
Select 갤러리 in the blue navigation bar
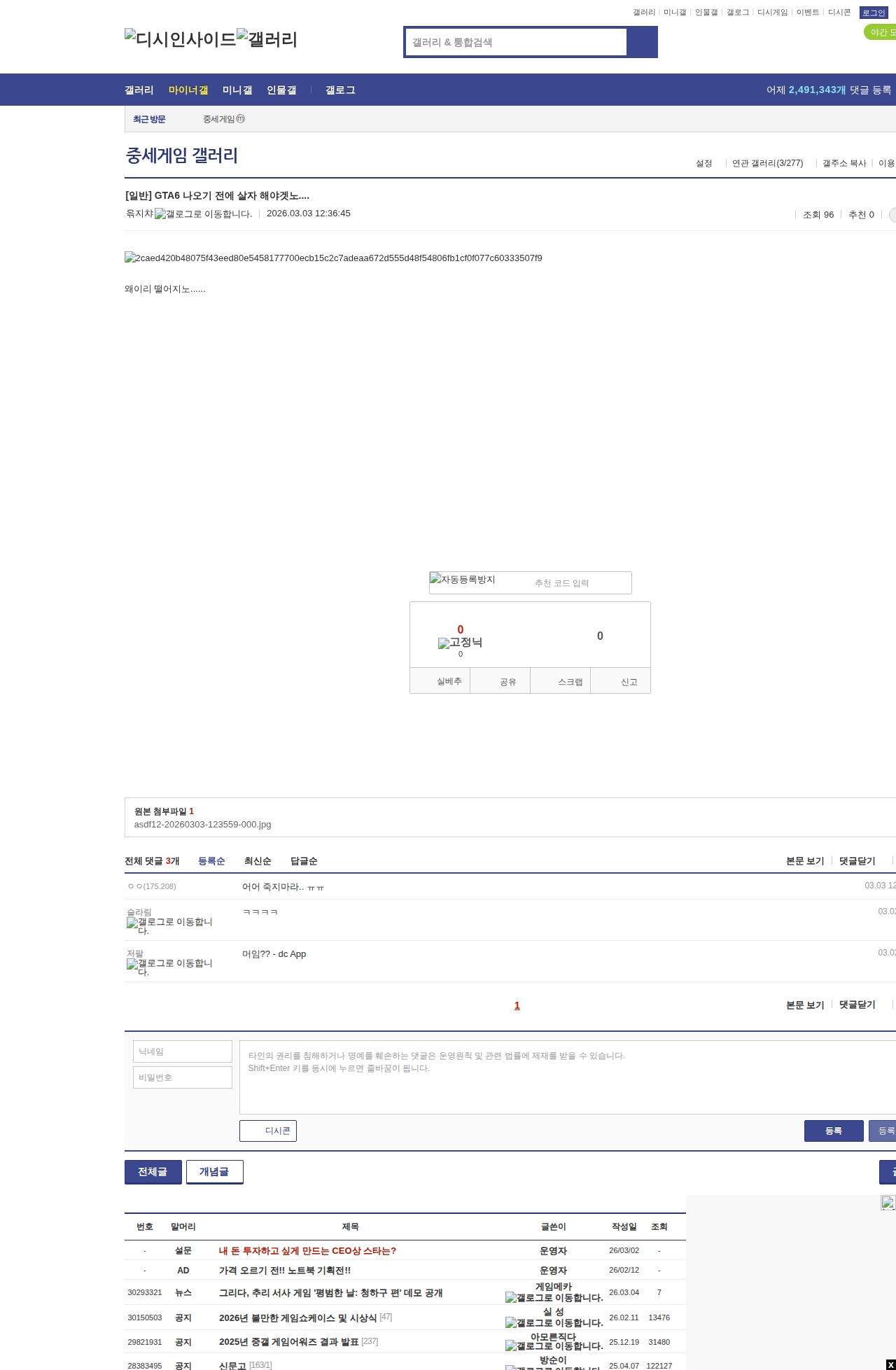tap(139, 90)
